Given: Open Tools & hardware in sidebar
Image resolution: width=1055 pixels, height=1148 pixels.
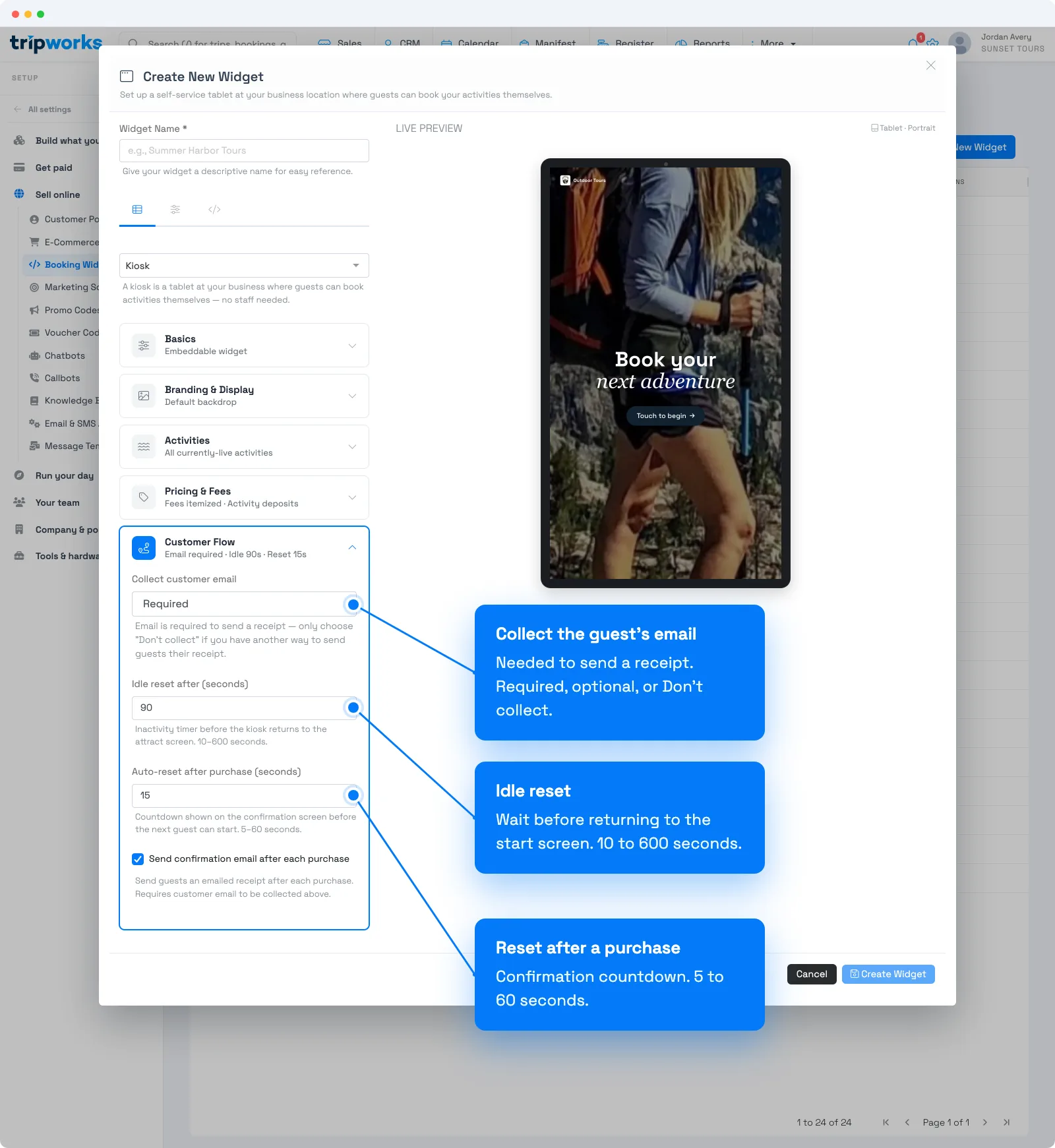Looking at the screenshot, I should pyautogui.click(x=56, y=556).
